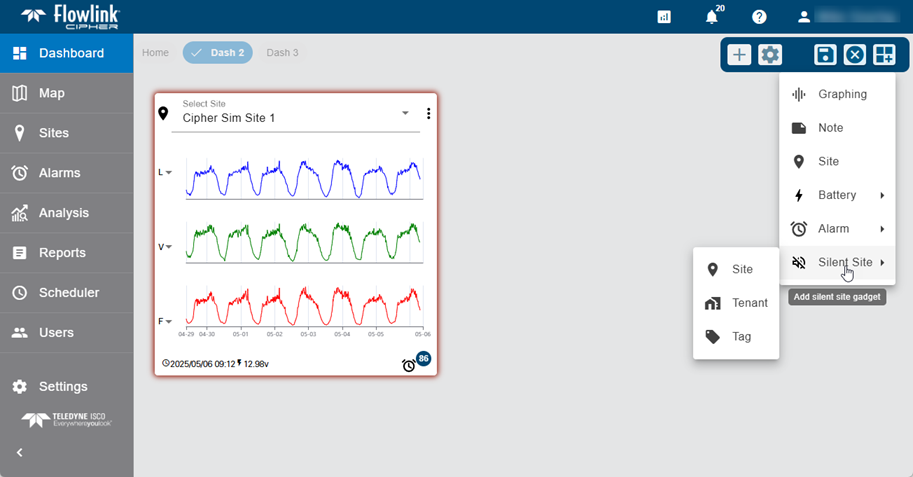This screenshot has width=913, height=477.
Task: Expand the F graph channel dropdown
Action: [163, 321]
